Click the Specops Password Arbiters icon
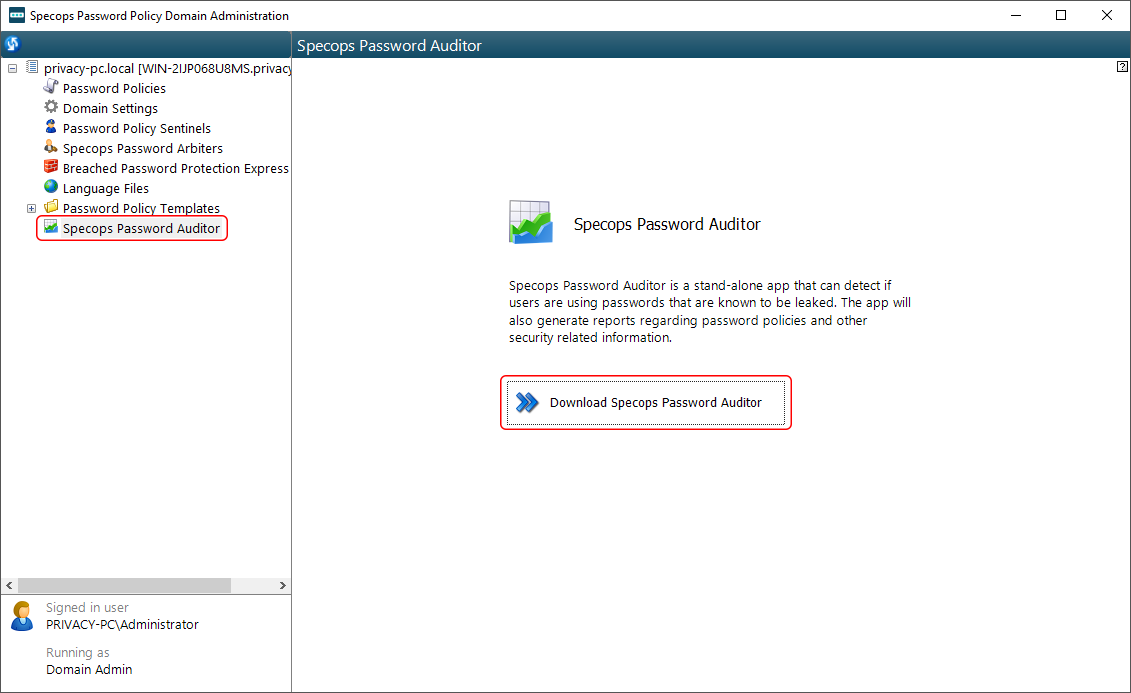This screenshot has width=1131, height=693. [x=50, y=147]
